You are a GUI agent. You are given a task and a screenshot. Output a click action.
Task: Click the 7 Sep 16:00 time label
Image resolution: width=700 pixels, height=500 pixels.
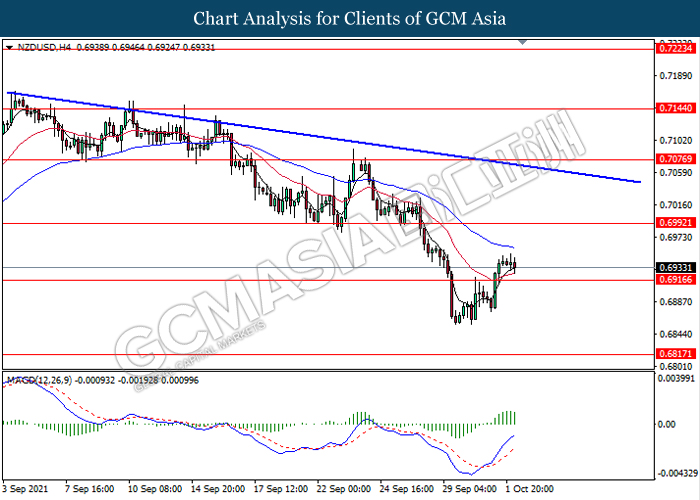tap(89, 489)
